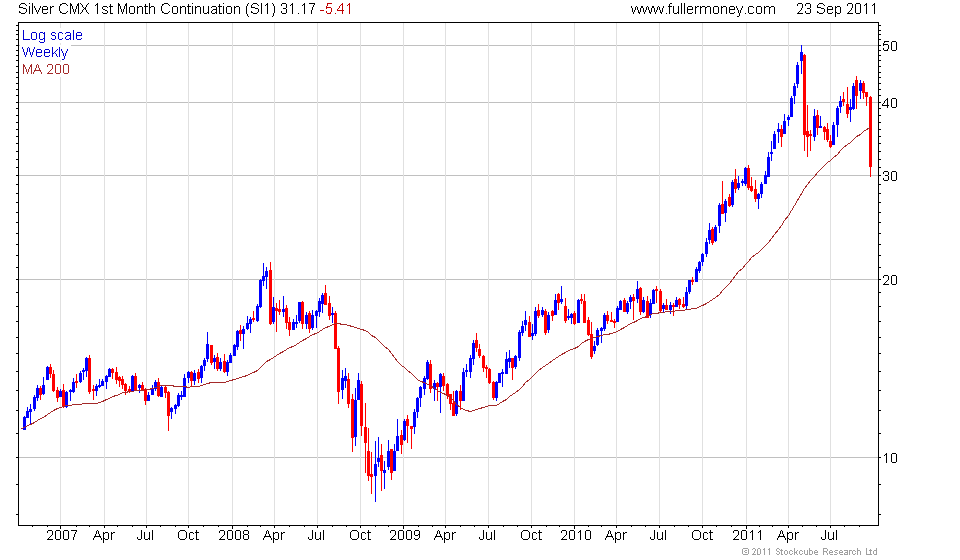Click the 'Weekly' interval label
Screen dimensions: 960x560
coord(45,52)
